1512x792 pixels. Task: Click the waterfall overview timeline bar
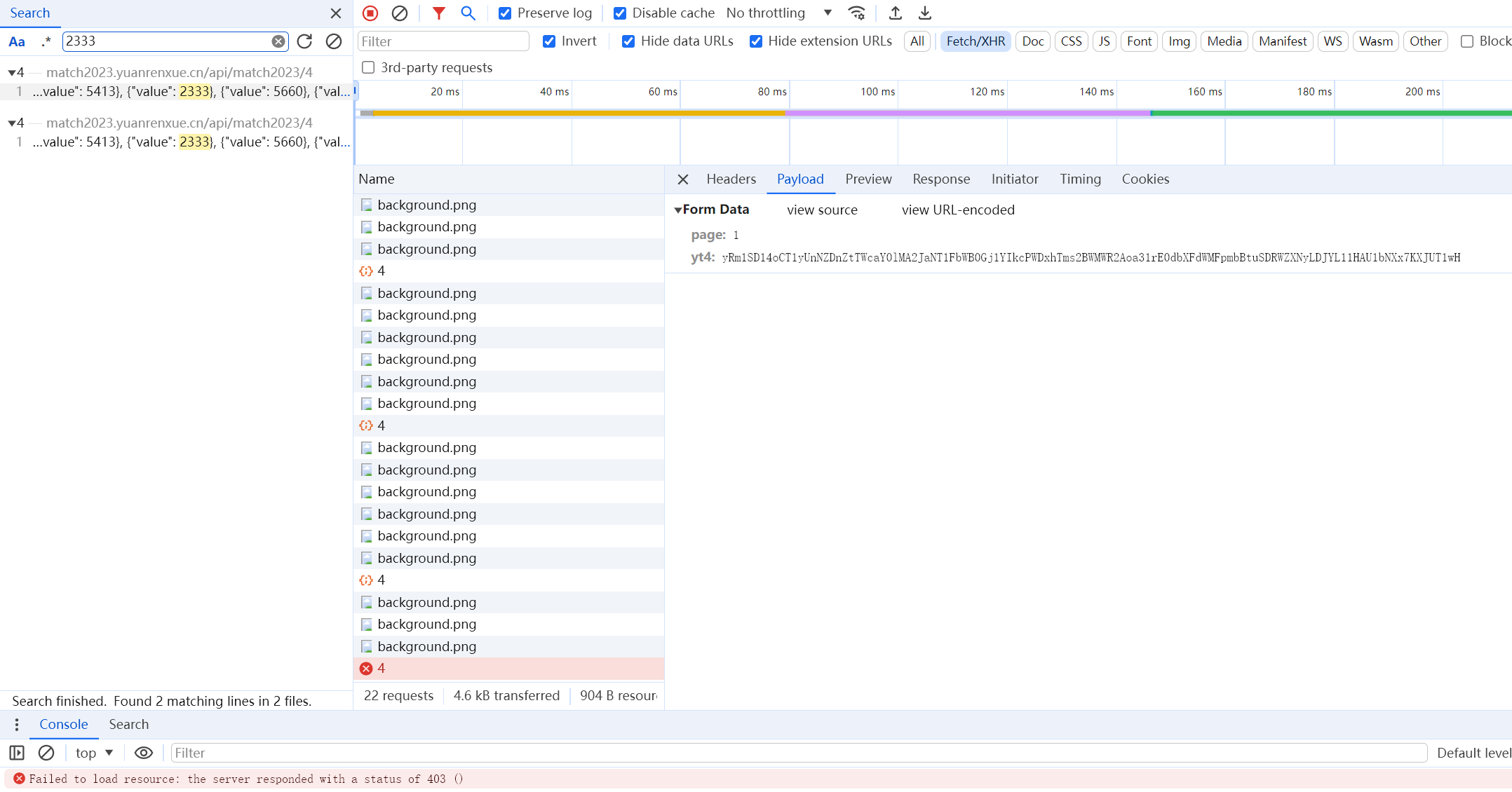click(x=933, y=113)
